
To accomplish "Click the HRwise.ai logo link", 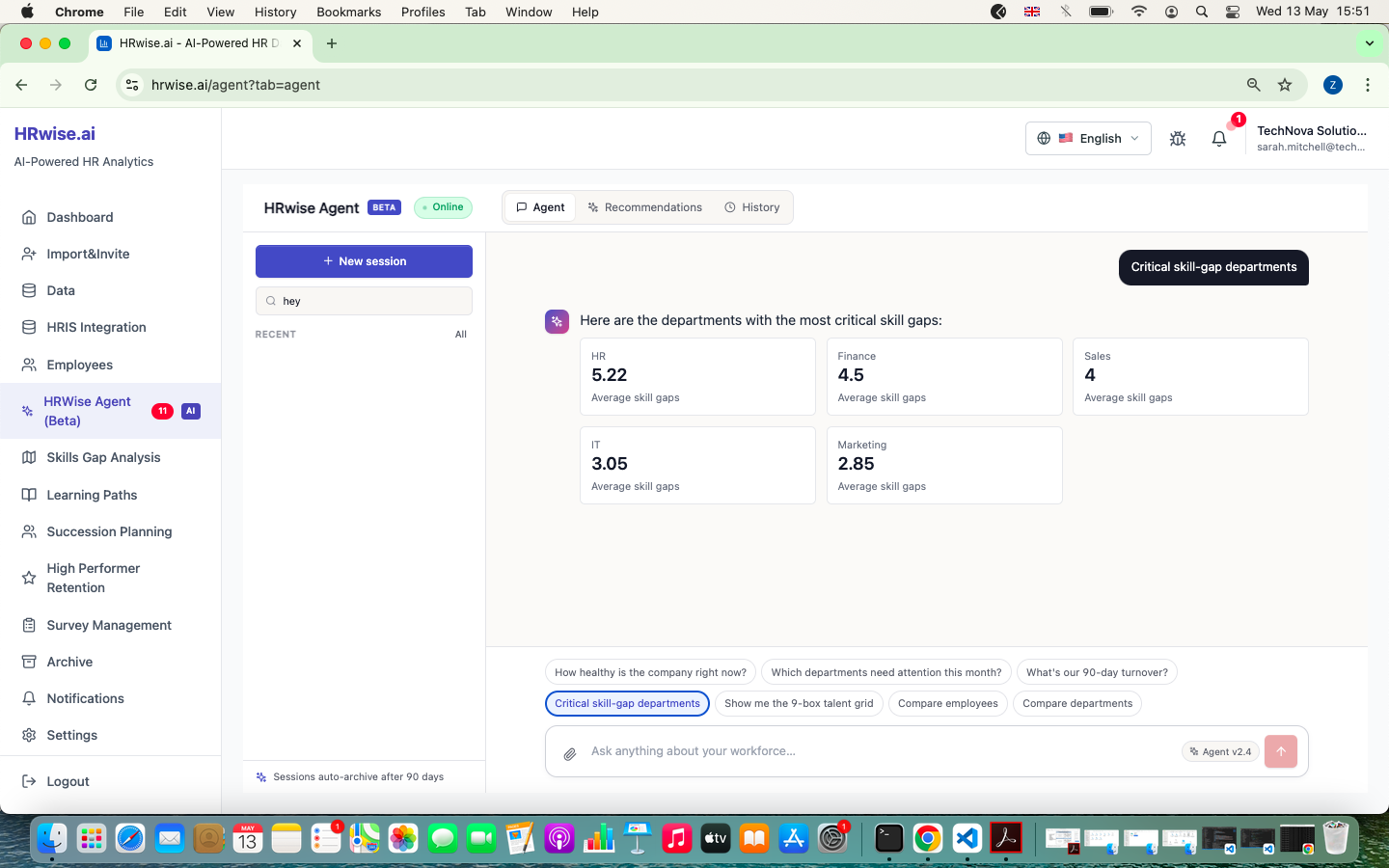I will [x=55, y=134].
